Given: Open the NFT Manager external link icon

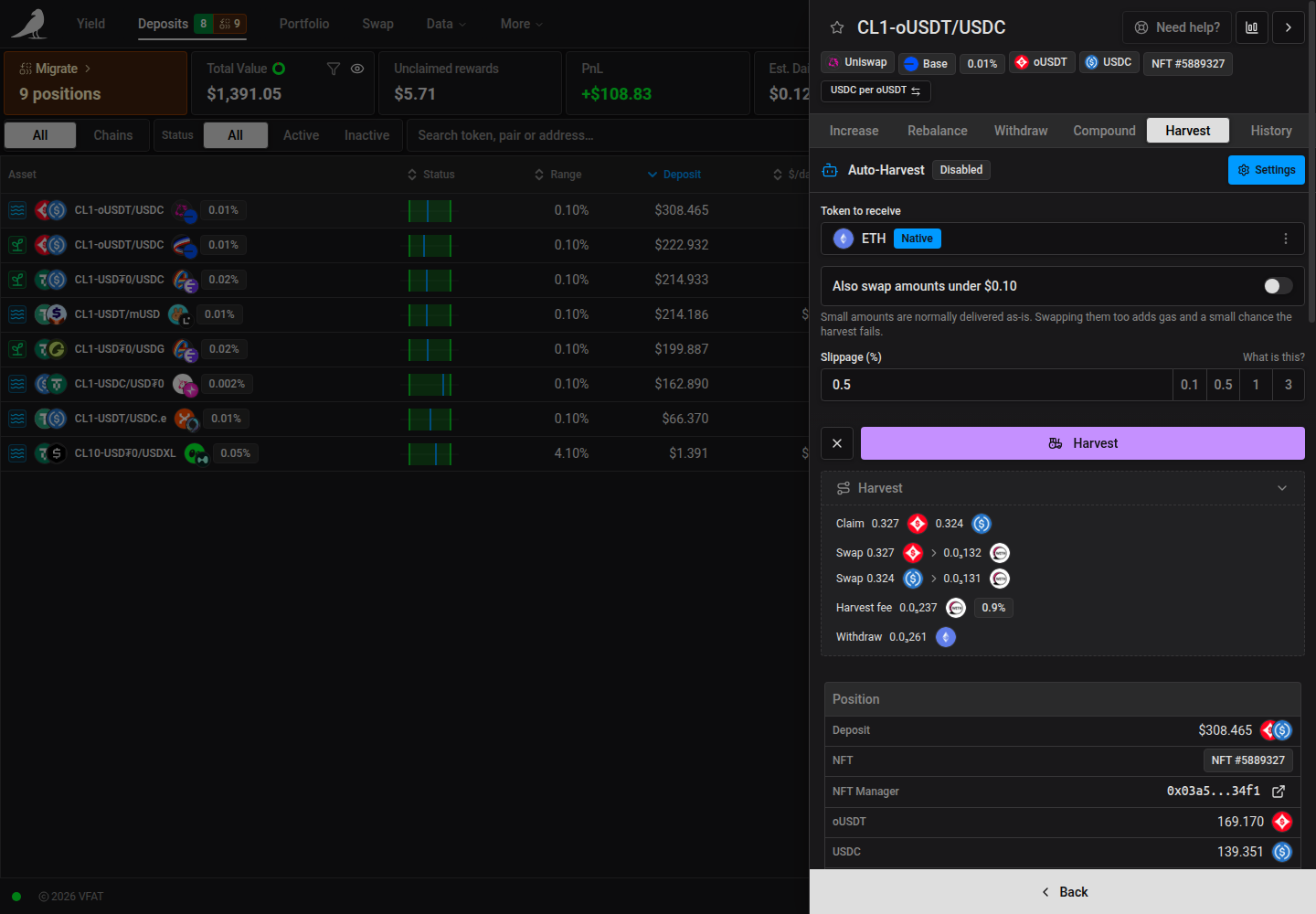Looking at the screenshot, I should pyautogui.click(x=1279, y=792).
